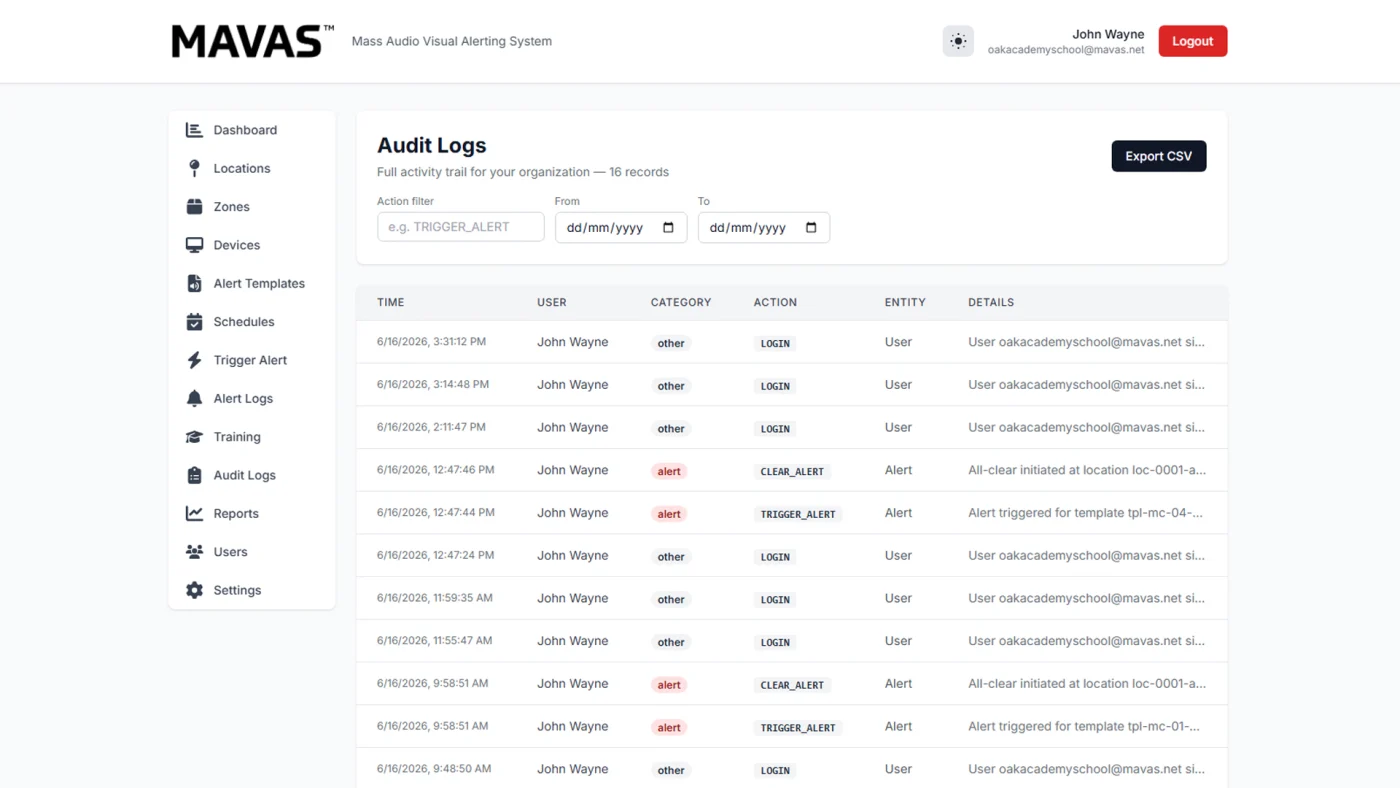Click the Schedules calendar-check icon
This screenshot has height=788, width=1400.
194,322
